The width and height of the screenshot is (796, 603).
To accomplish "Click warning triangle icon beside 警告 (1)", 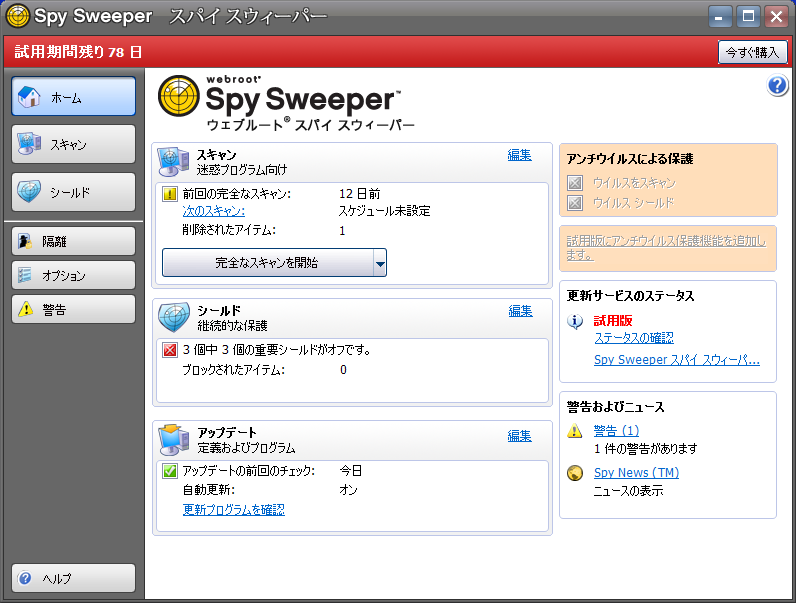I will 575,431.
